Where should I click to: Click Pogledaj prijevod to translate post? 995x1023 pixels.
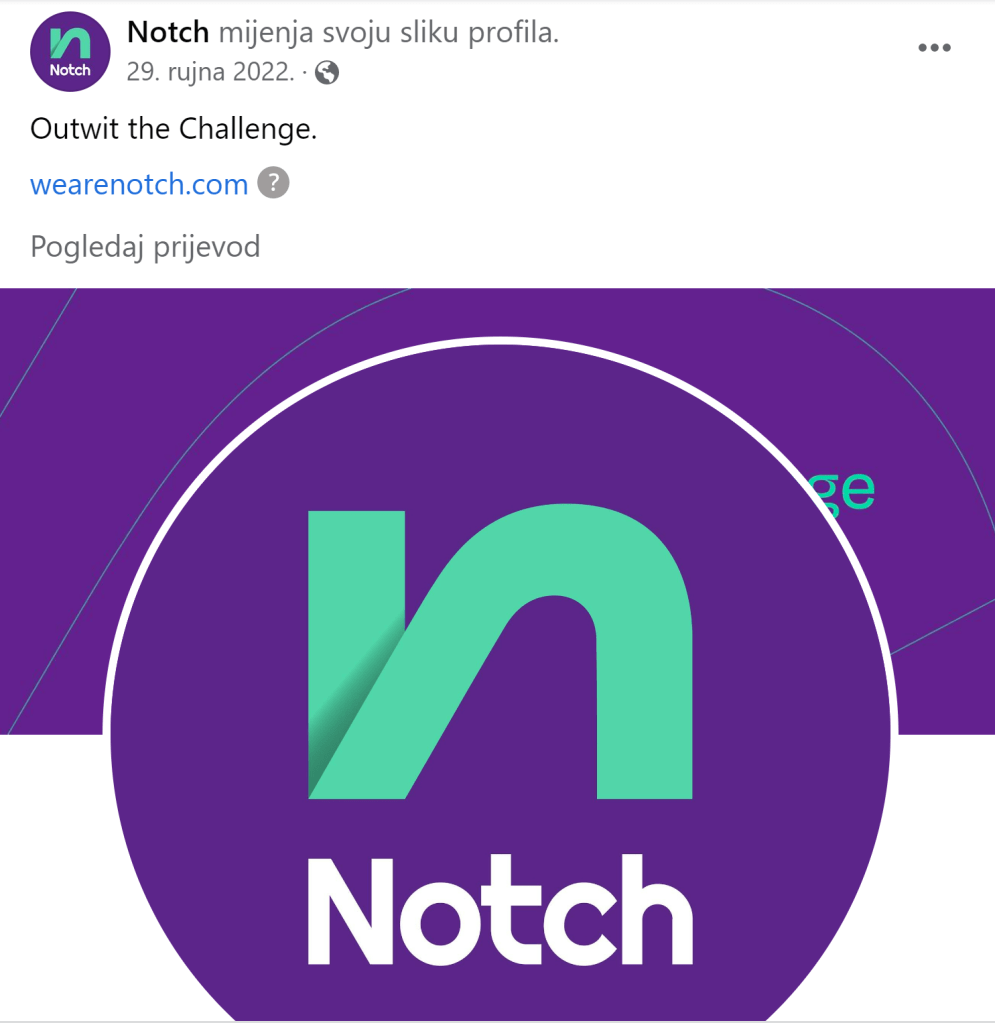(145, 247)
